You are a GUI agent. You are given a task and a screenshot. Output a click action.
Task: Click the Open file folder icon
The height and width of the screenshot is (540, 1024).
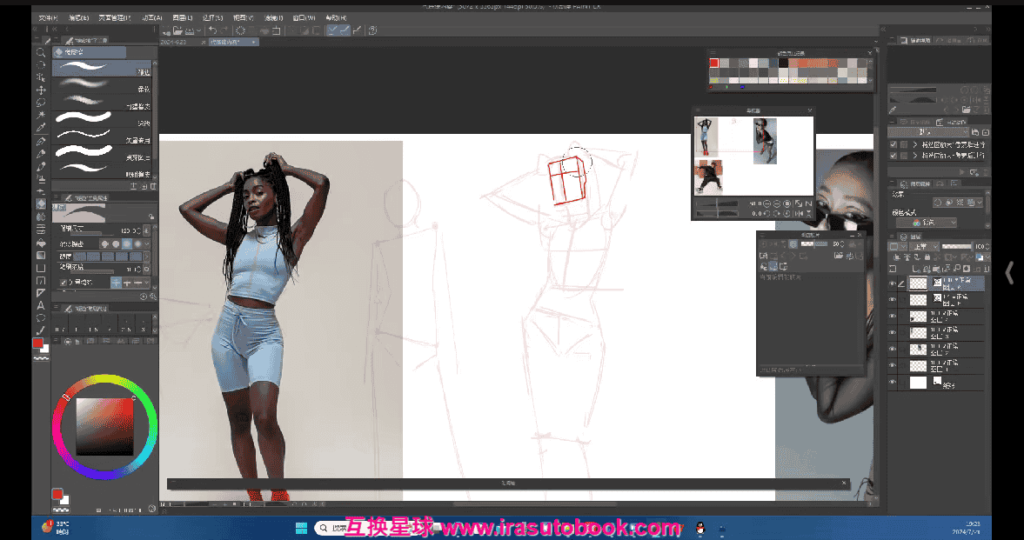click(x=178, y=31)
